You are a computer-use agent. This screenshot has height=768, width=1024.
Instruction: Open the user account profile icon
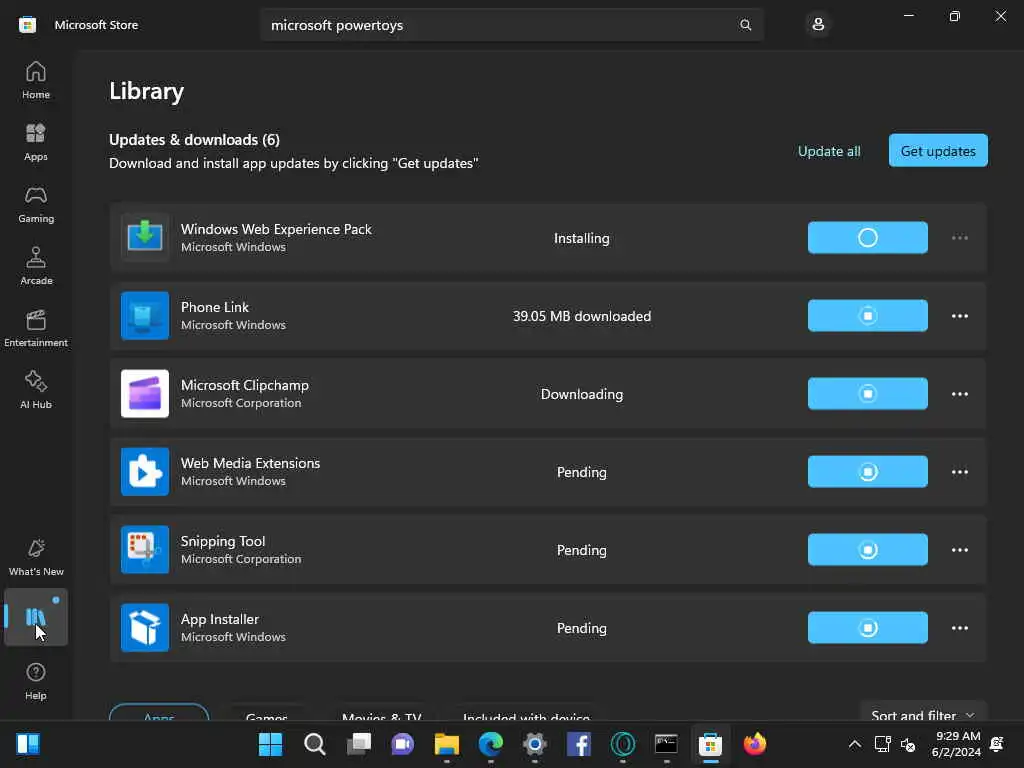tap(818, 25)
